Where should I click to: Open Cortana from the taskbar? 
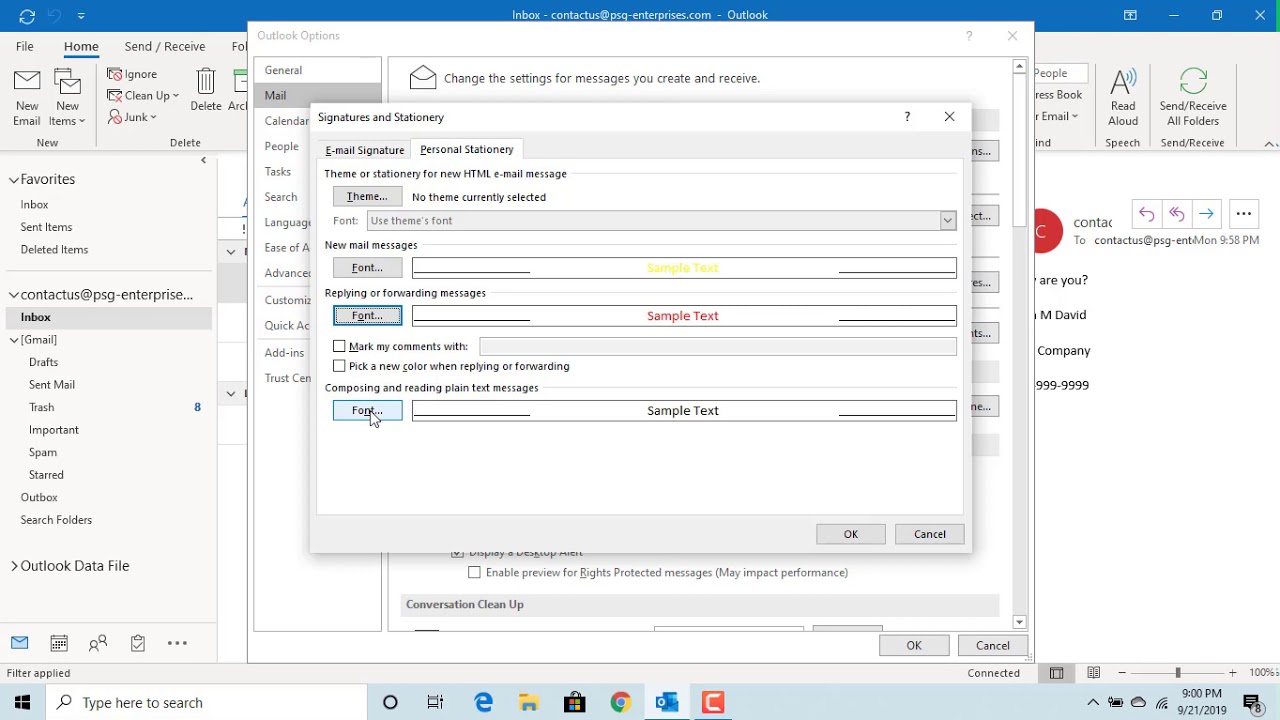390,702
